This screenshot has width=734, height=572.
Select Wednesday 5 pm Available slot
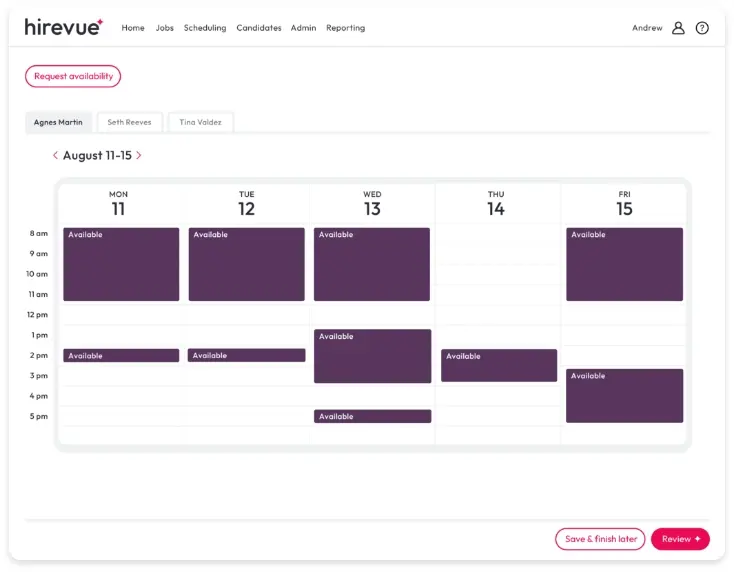point(372,416)
